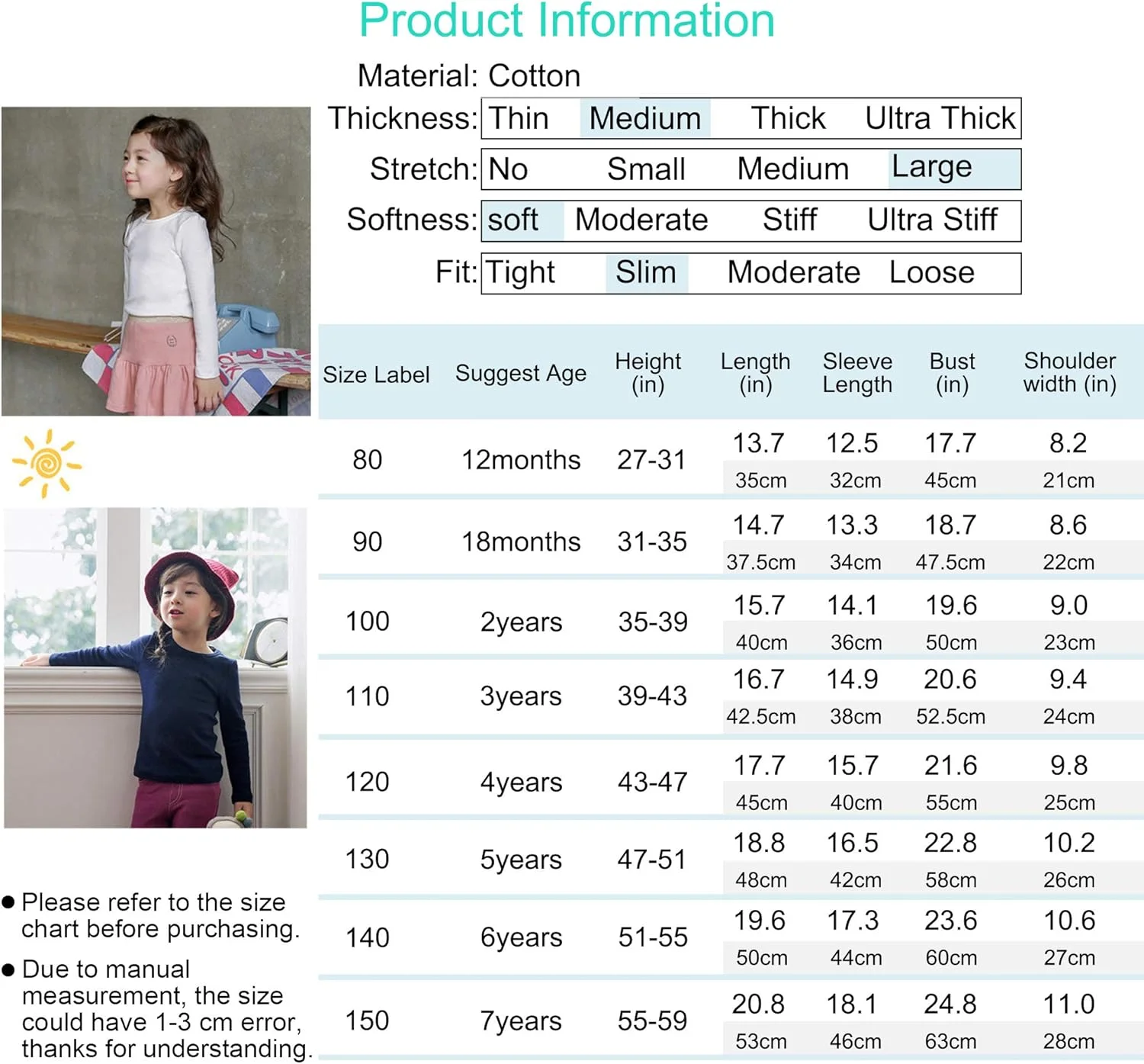
Task: Select the Loose fit option
Action: click(931, 273)
